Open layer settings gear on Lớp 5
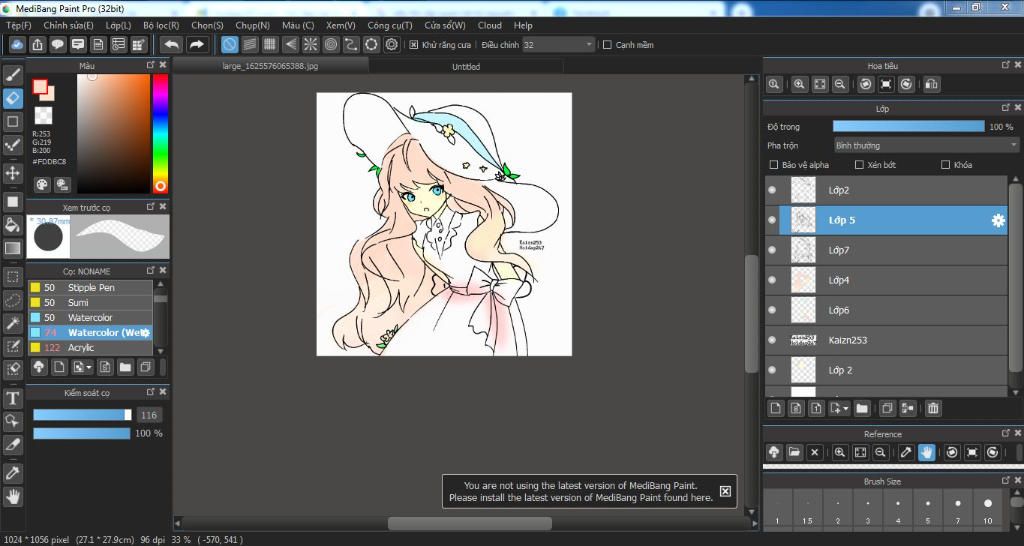 tap(998, 221)
